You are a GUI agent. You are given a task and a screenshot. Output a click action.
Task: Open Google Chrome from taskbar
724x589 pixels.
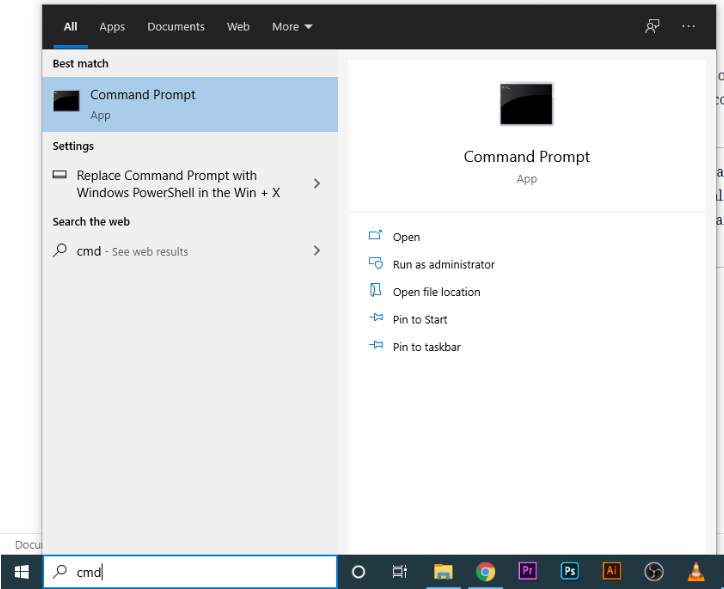486,572
